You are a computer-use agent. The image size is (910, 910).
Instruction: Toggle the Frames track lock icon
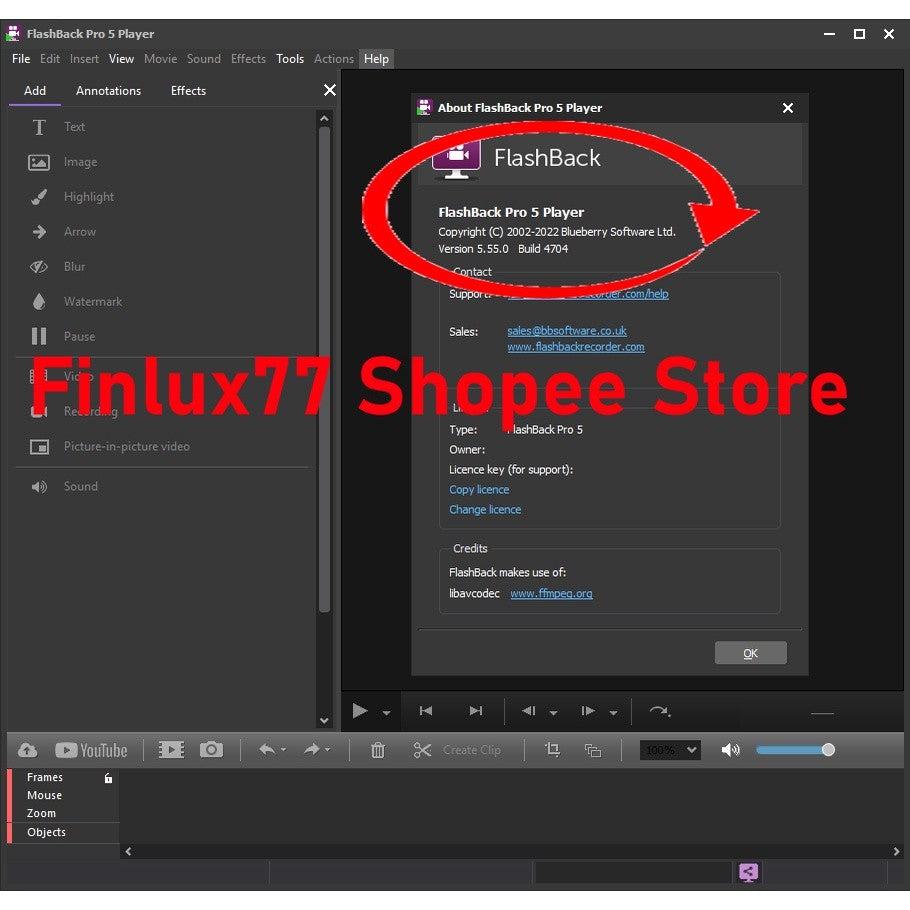pos(108,778)
